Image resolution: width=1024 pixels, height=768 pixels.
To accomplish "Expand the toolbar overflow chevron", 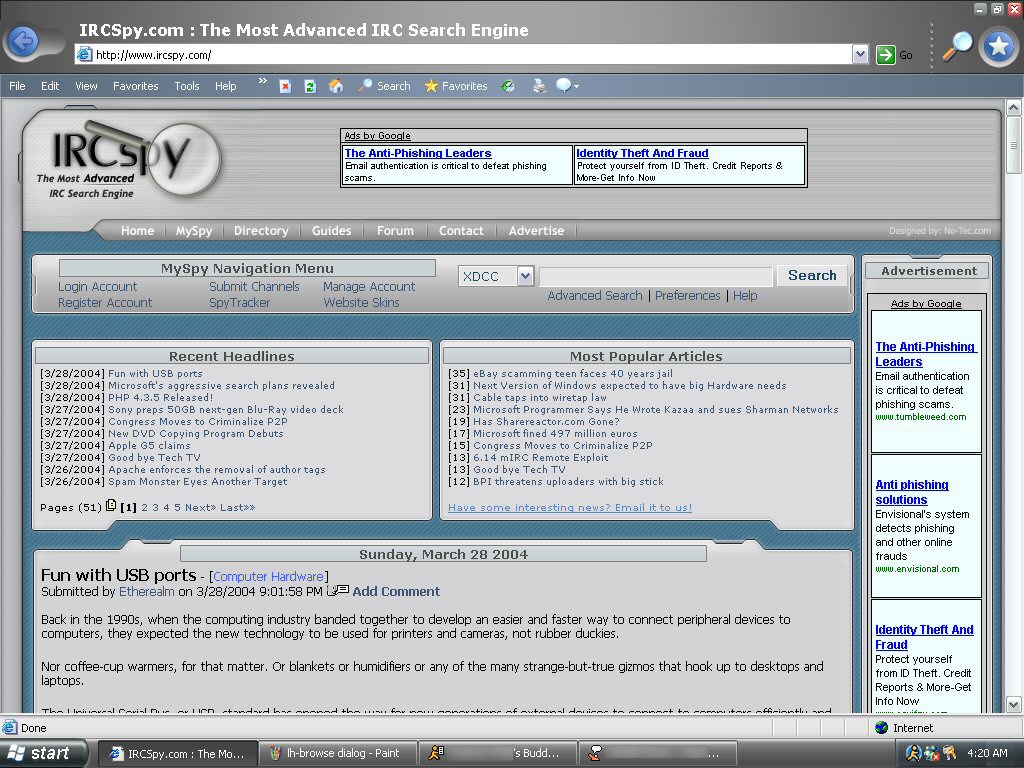I will (x=263, y=82).
